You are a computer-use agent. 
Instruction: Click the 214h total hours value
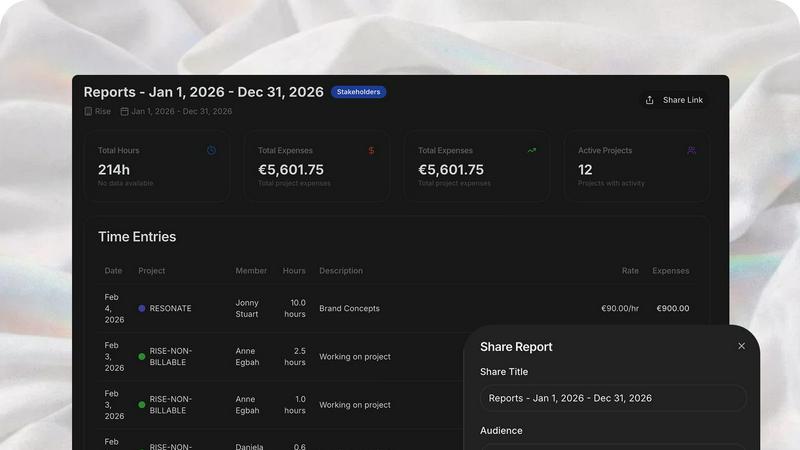(114, 169)
